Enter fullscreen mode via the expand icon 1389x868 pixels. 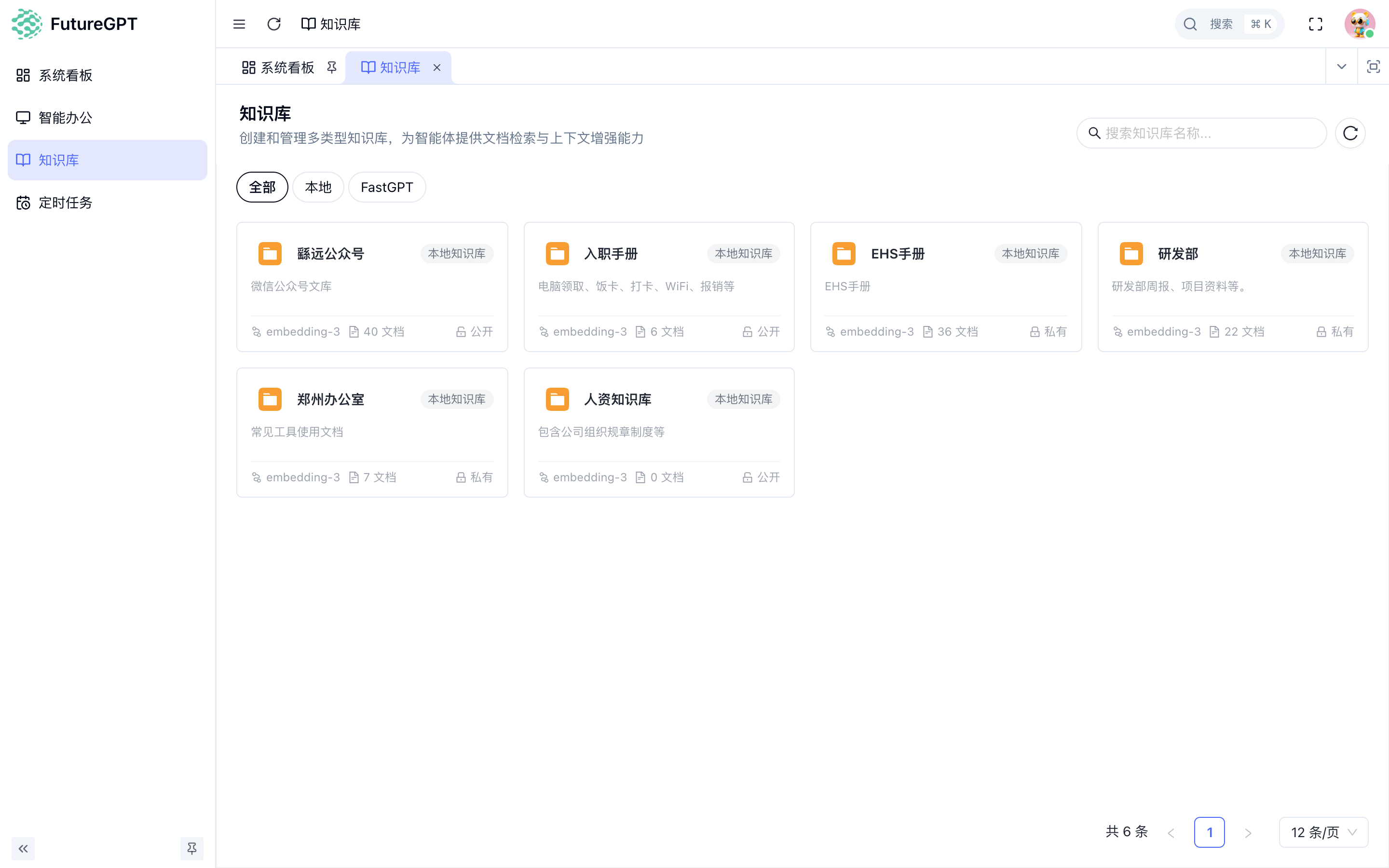[1316, 24]
